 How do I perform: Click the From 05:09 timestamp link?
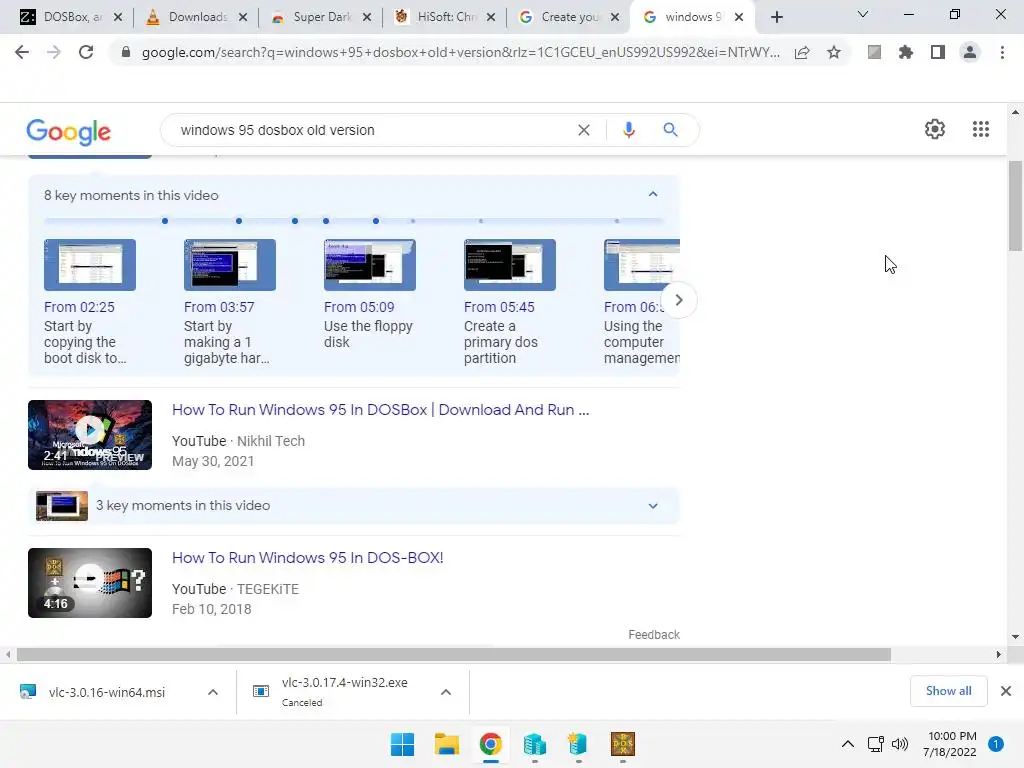click(x=359, y=307)
